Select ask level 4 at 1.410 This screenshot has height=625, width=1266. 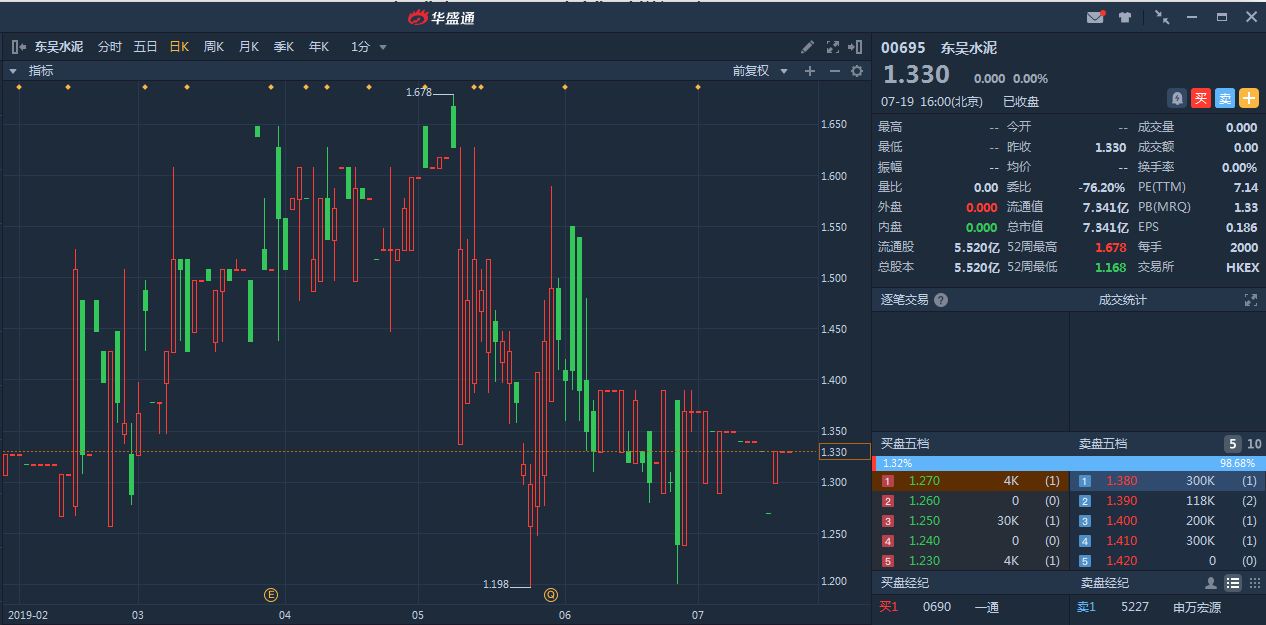[1168, 541]
